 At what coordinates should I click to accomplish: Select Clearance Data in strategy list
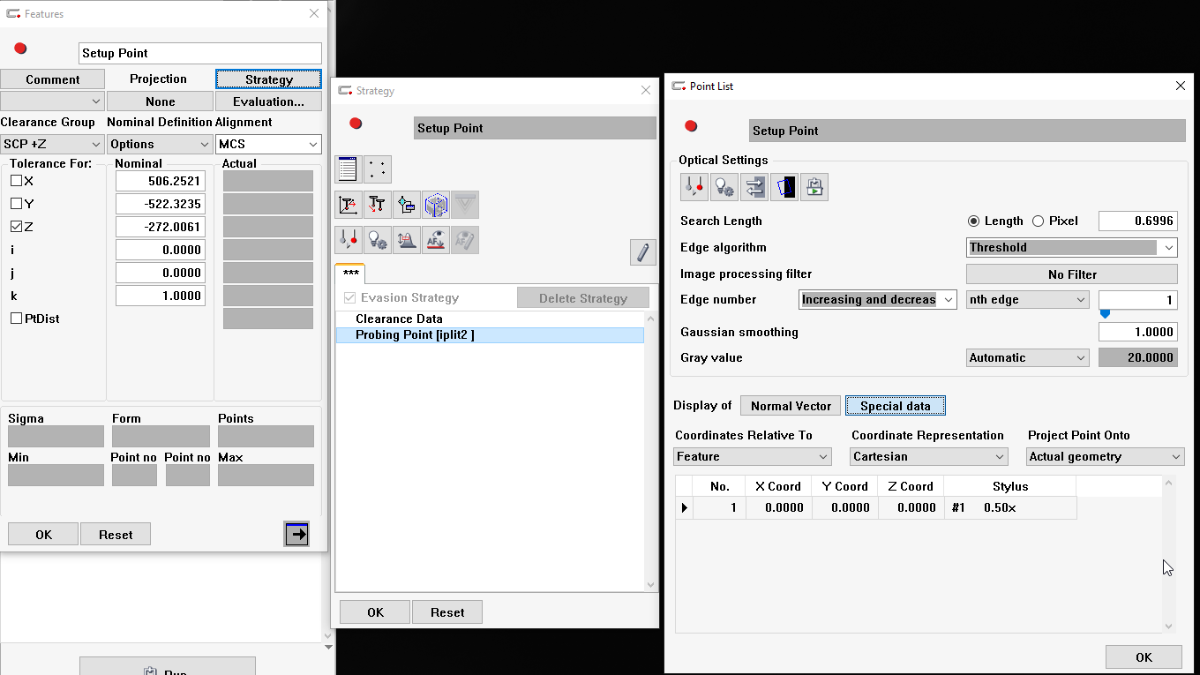(490, 319)
